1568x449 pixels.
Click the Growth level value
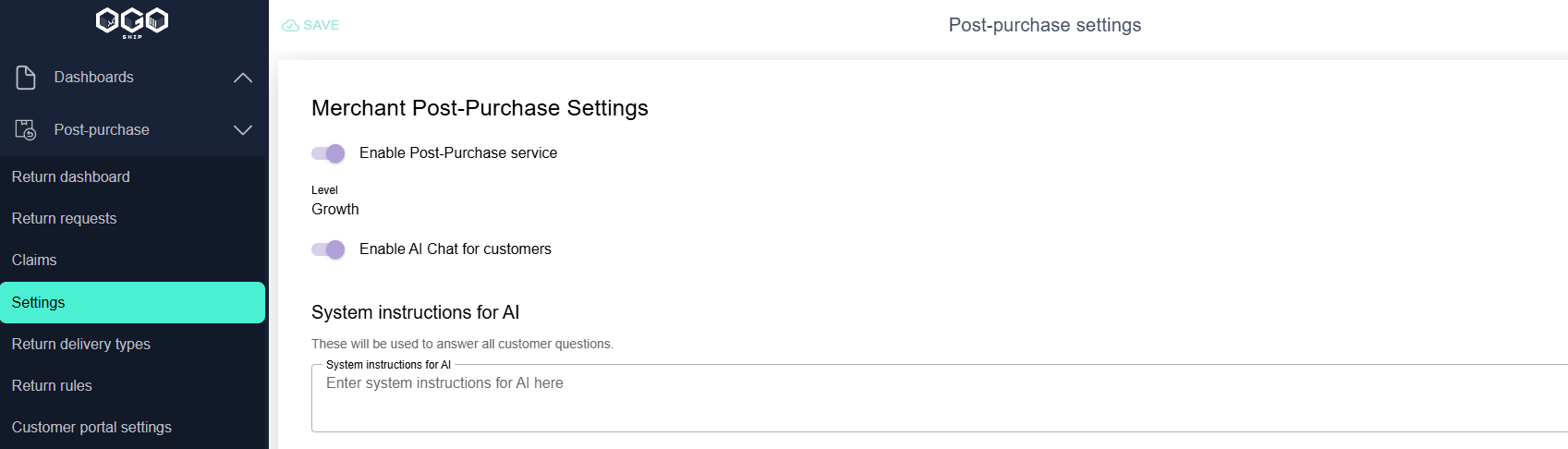point(335,210)
